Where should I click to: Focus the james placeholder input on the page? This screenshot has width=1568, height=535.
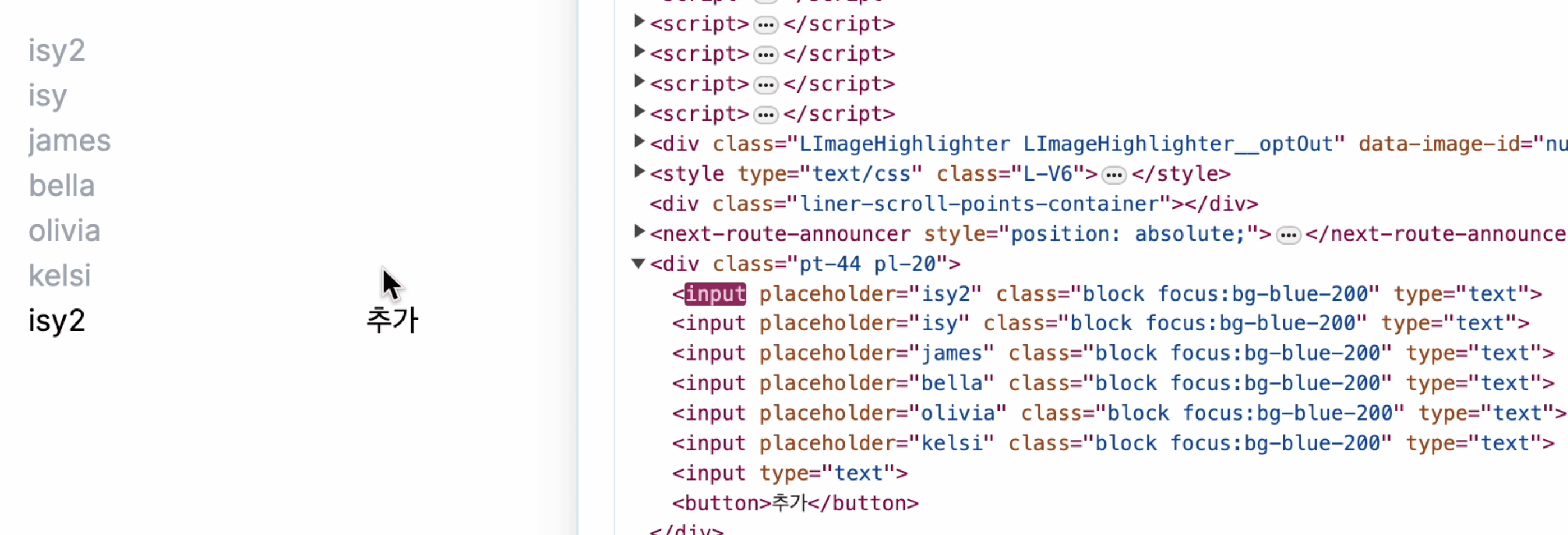(x=122, y=140)
